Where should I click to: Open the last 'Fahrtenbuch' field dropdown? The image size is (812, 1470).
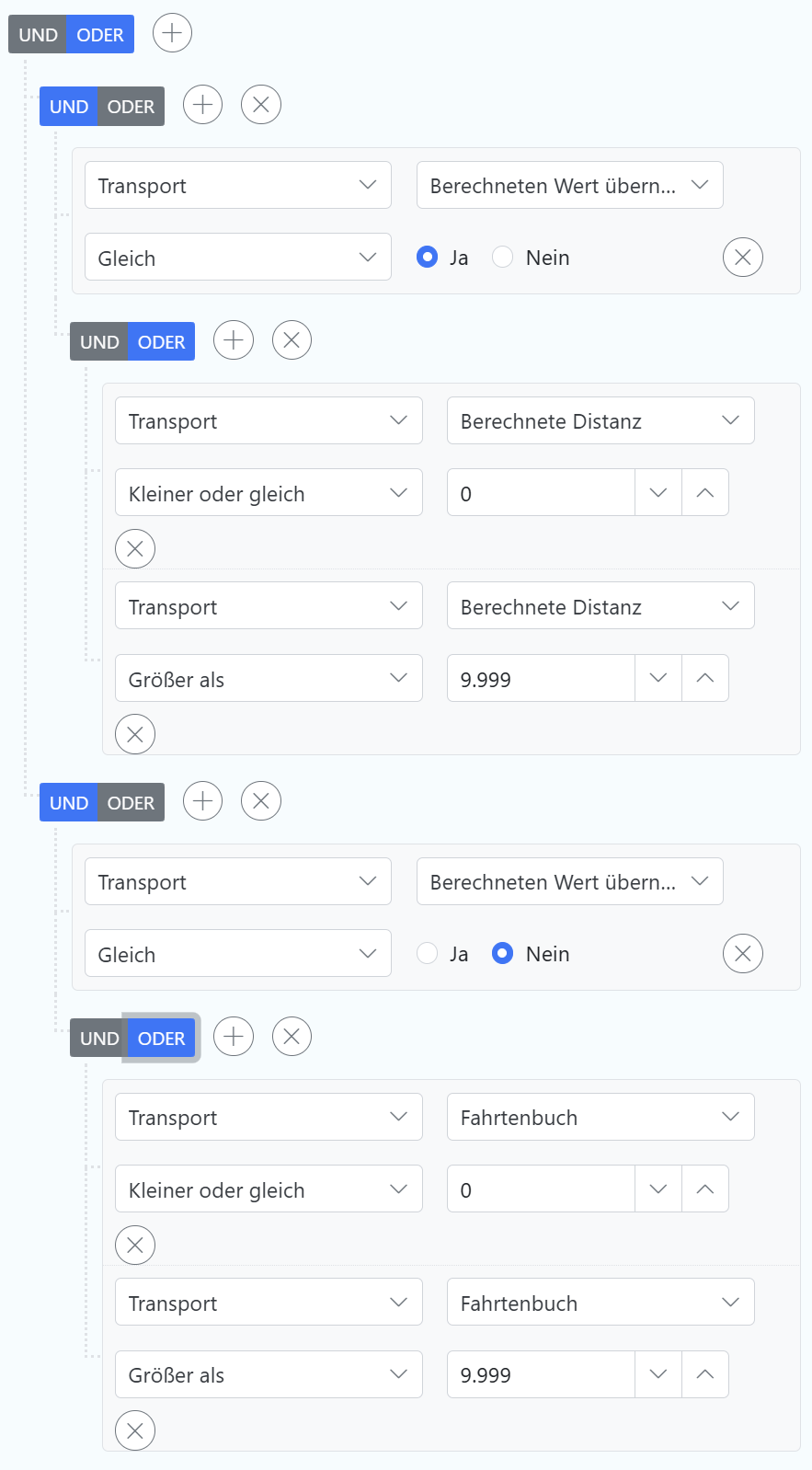(600, 1303)
